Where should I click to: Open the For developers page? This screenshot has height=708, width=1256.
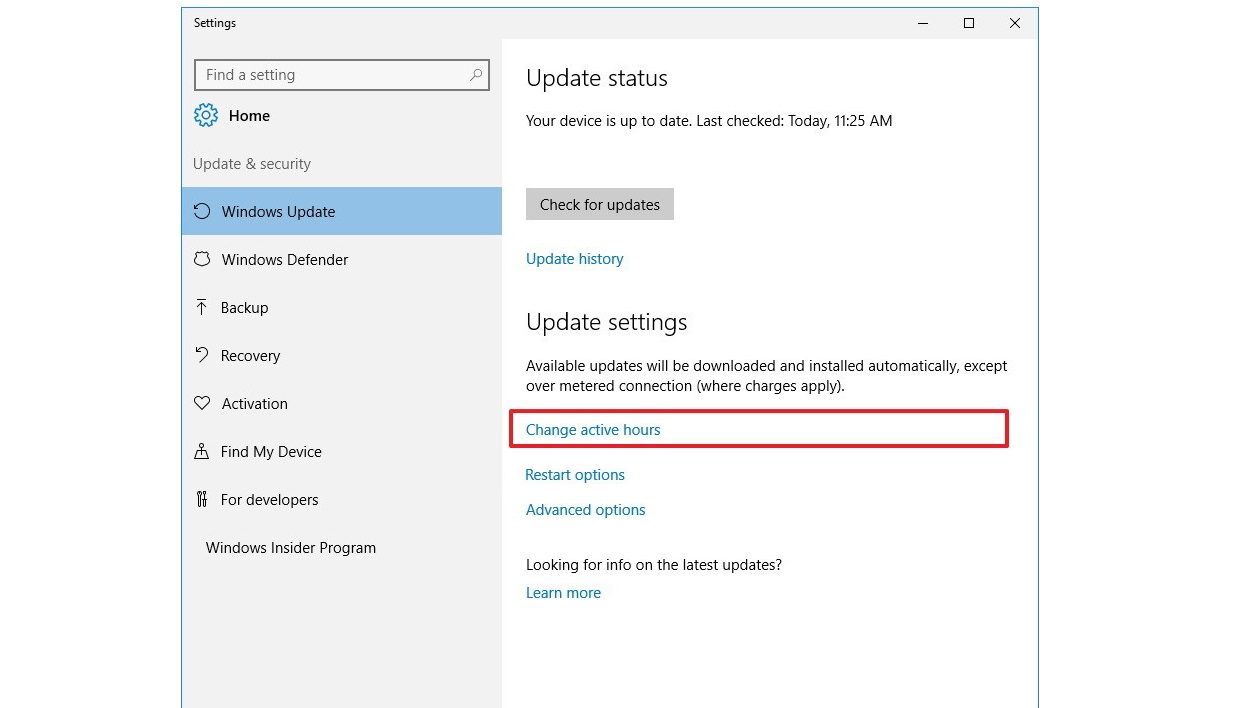click(342, 499)
